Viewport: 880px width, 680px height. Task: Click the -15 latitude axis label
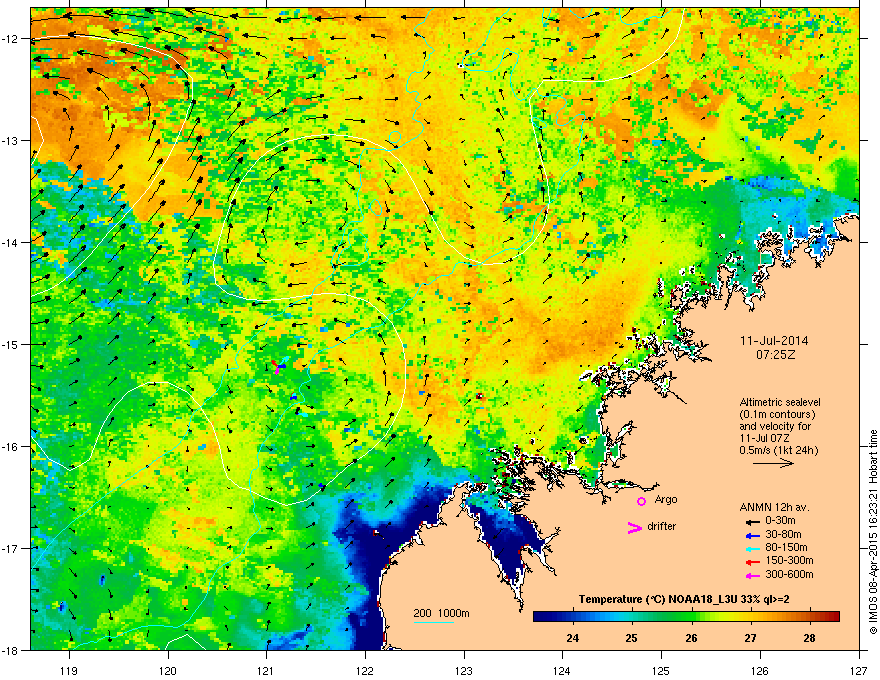(11, 344)
